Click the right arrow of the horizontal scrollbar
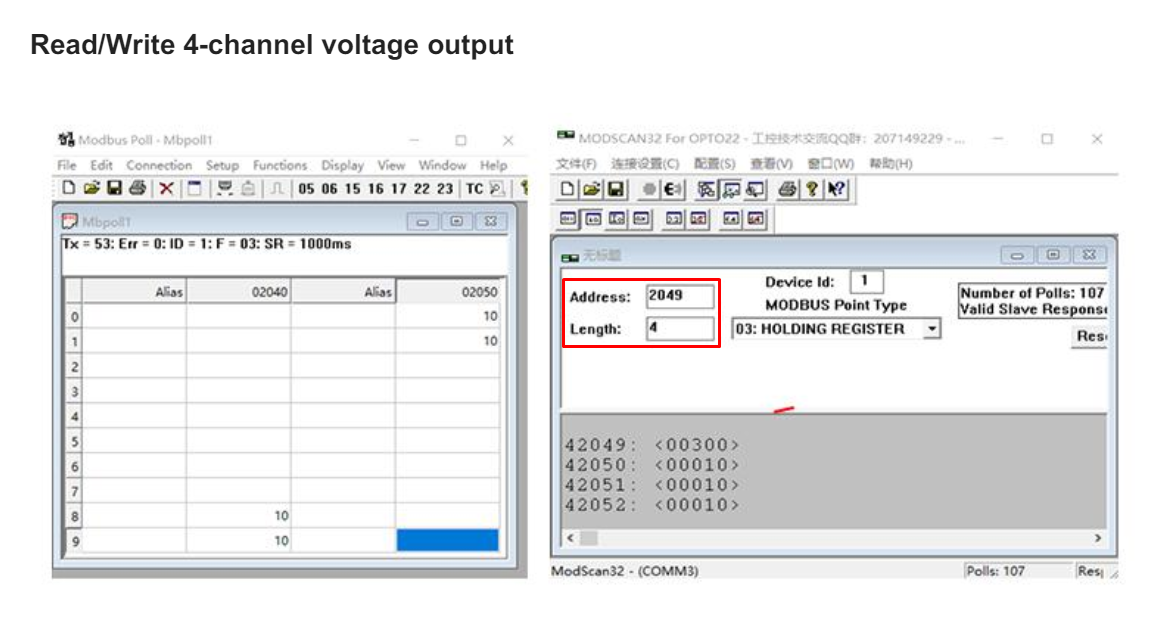 pyautogui.click(x=1098, y=538)
